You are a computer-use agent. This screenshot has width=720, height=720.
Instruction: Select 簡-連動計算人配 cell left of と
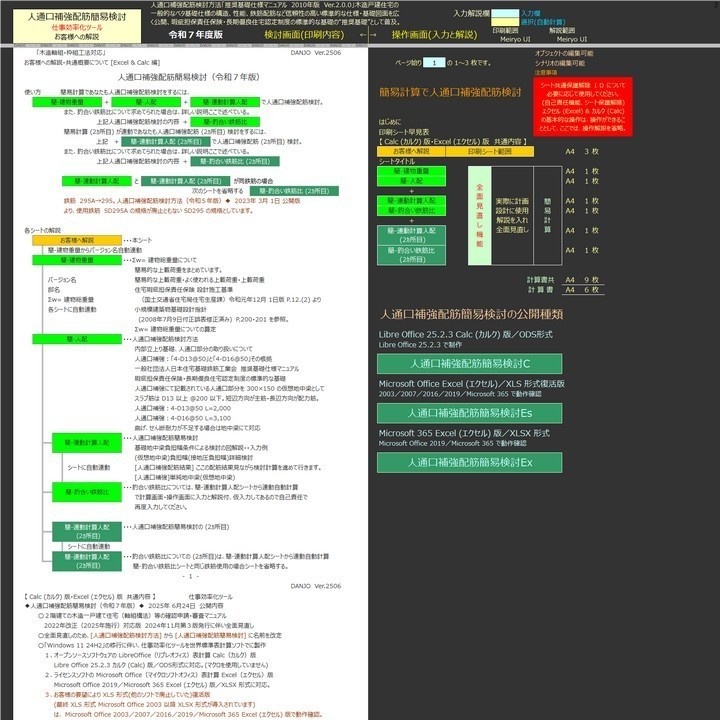96,181
